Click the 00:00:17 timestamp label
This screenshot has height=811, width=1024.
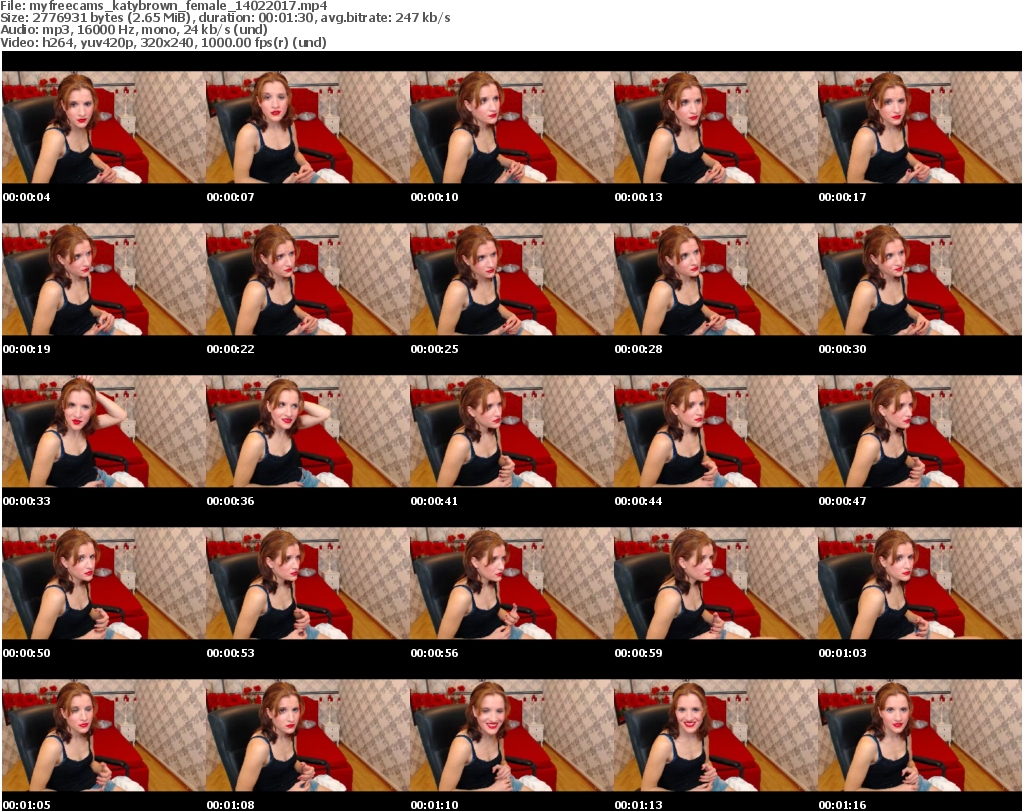point(842,197)
